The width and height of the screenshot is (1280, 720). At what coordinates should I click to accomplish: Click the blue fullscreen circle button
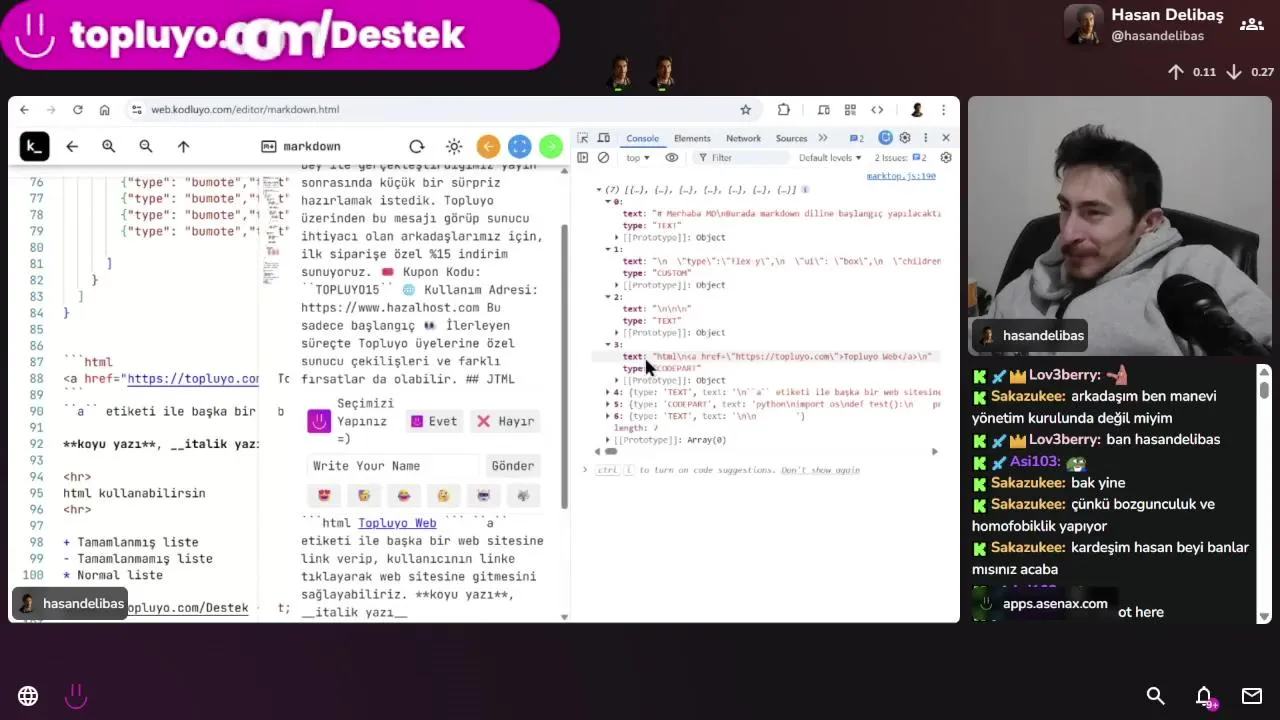tap(519, 147)
